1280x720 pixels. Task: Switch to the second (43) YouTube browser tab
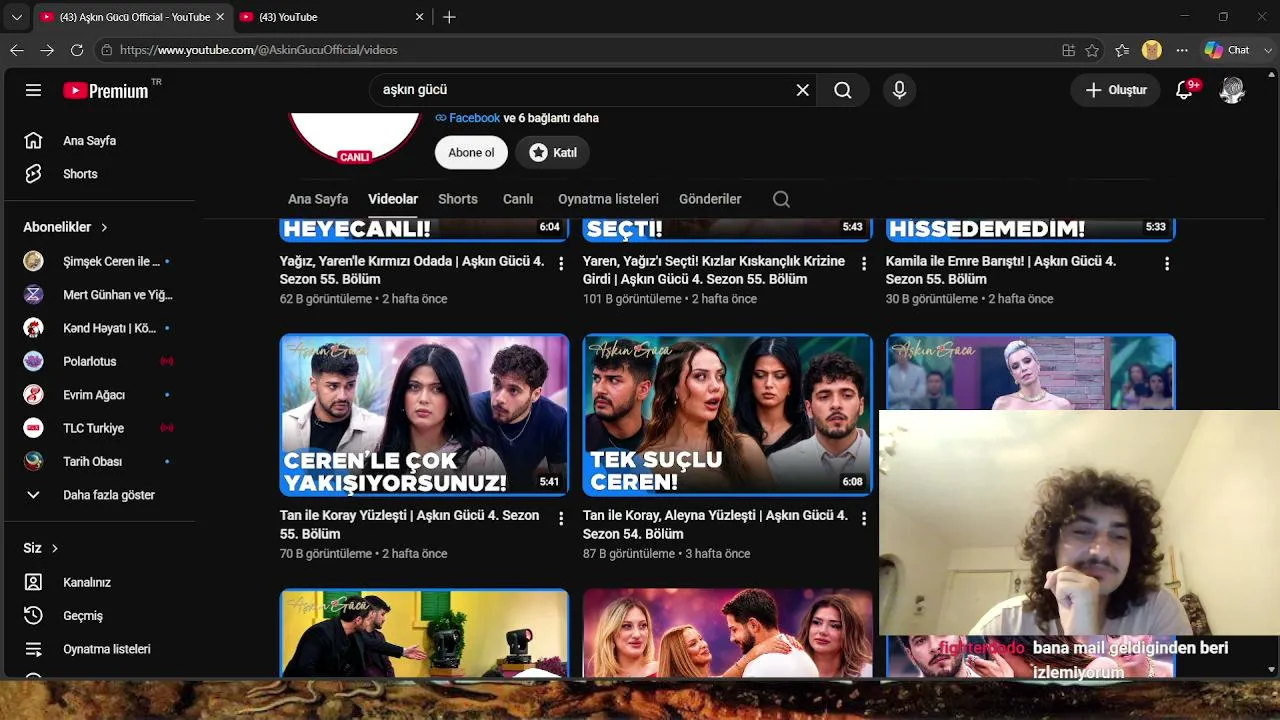point(330,17)
